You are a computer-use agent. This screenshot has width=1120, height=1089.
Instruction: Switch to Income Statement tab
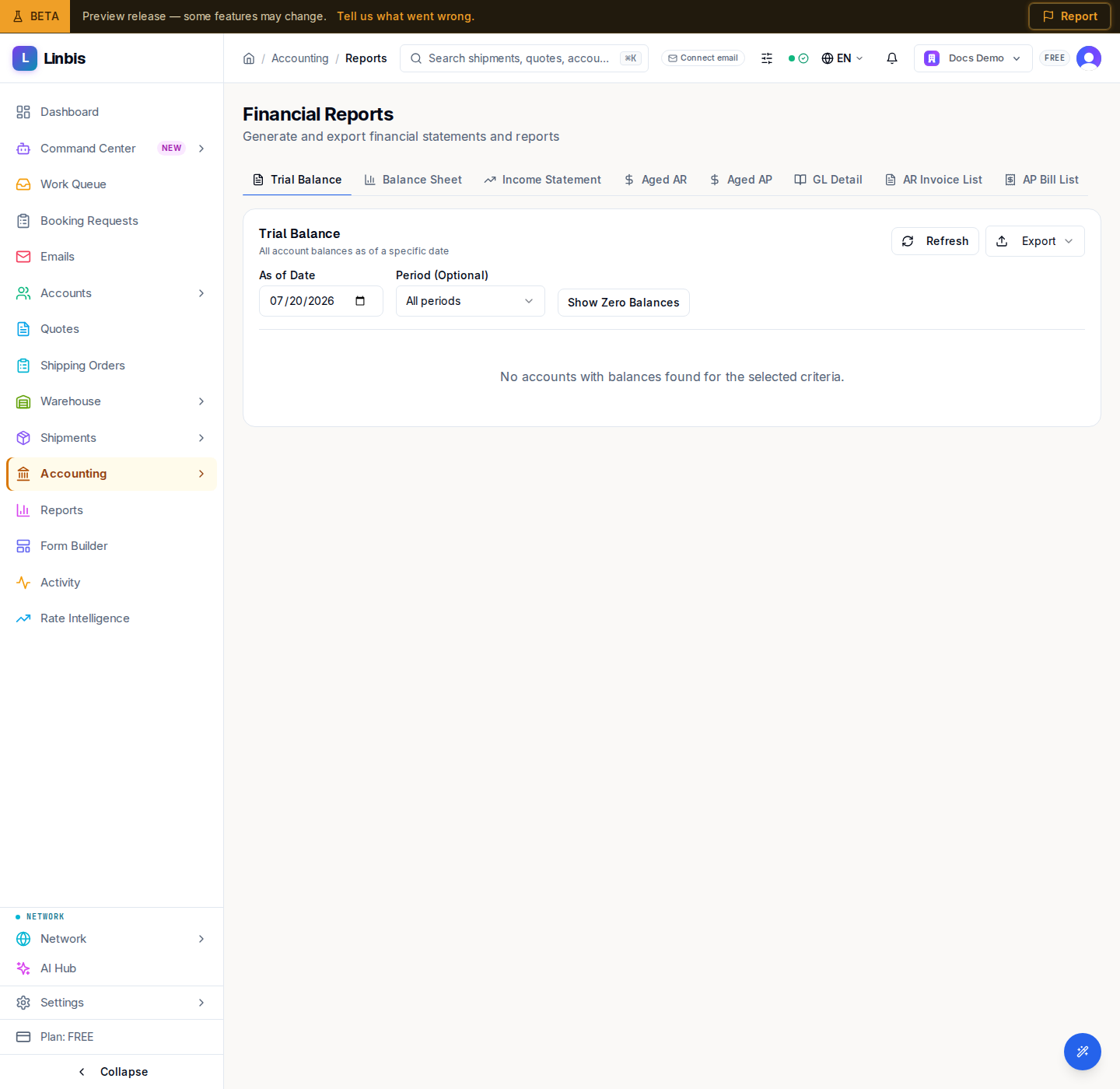coord(542,180)
